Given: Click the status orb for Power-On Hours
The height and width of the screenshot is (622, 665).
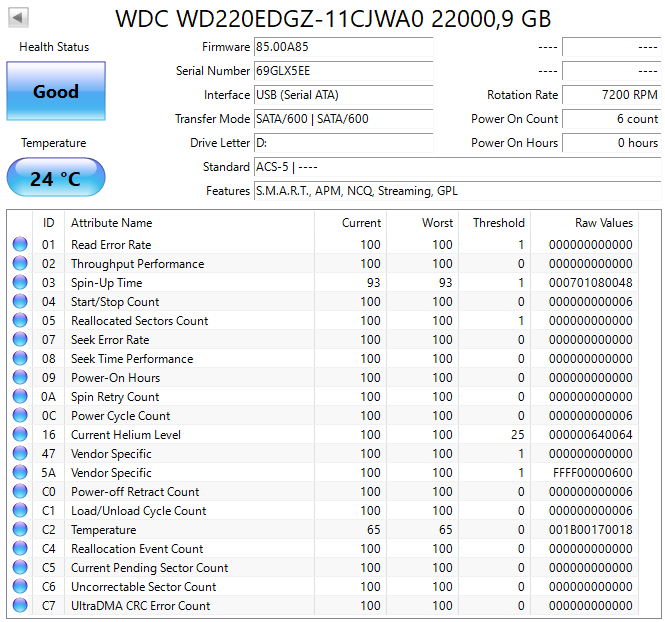Looking at the screenshot, I should pyautogui.click(x=20, y=377).
